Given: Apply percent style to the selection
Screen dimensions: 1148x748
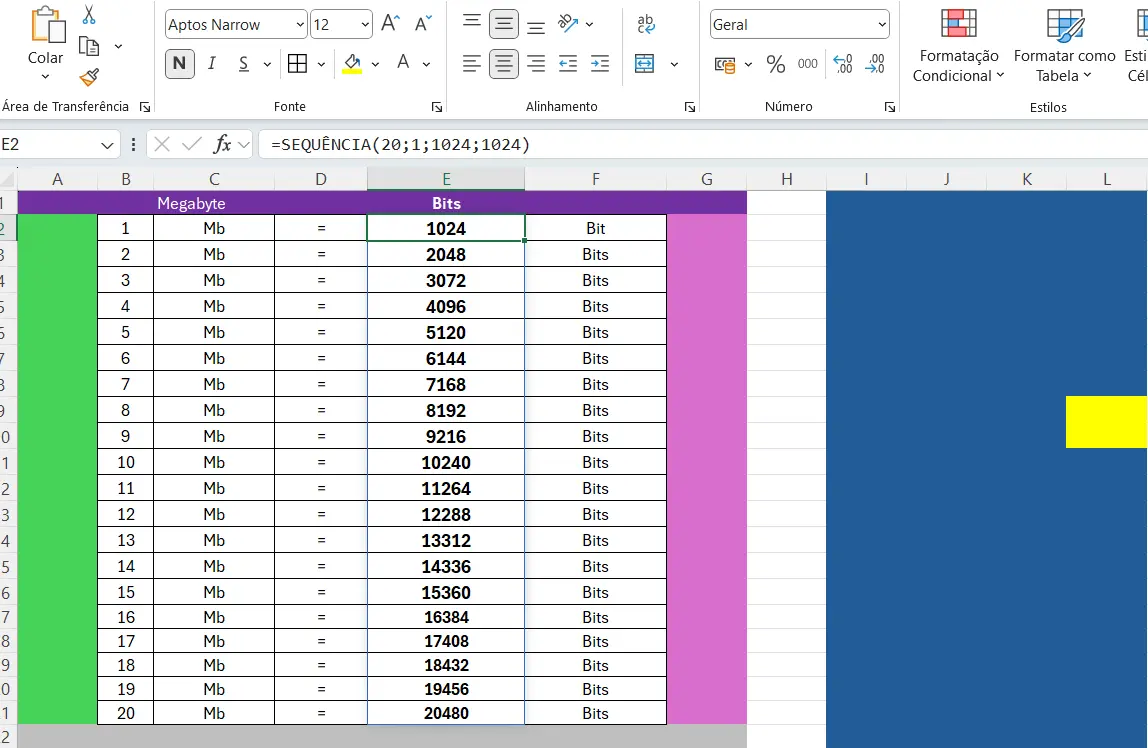Looking at the screenshot, I should 775,64.
